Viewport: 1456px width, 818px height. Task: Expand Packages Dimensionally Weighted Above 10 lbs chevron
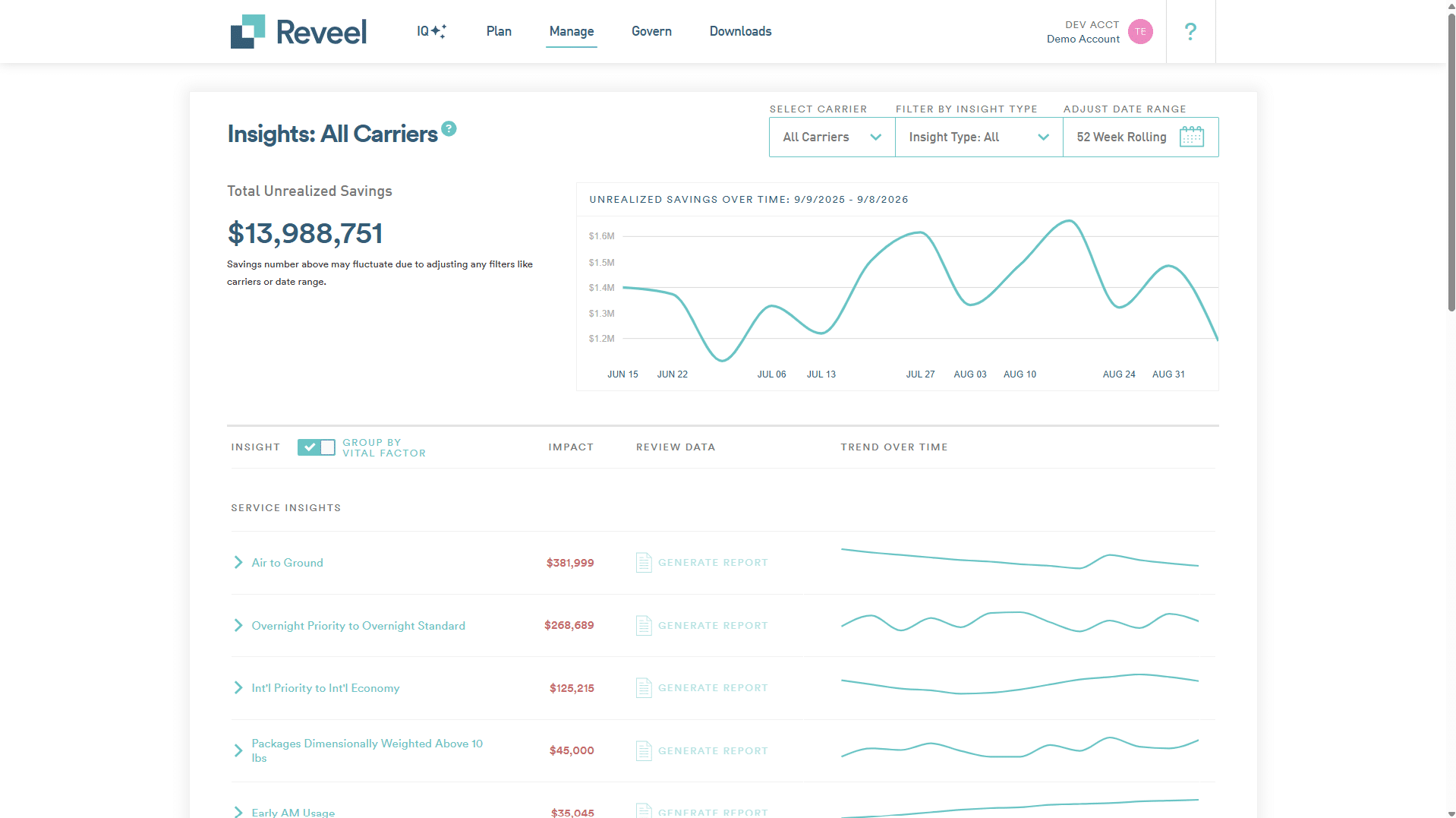(238, 750)
